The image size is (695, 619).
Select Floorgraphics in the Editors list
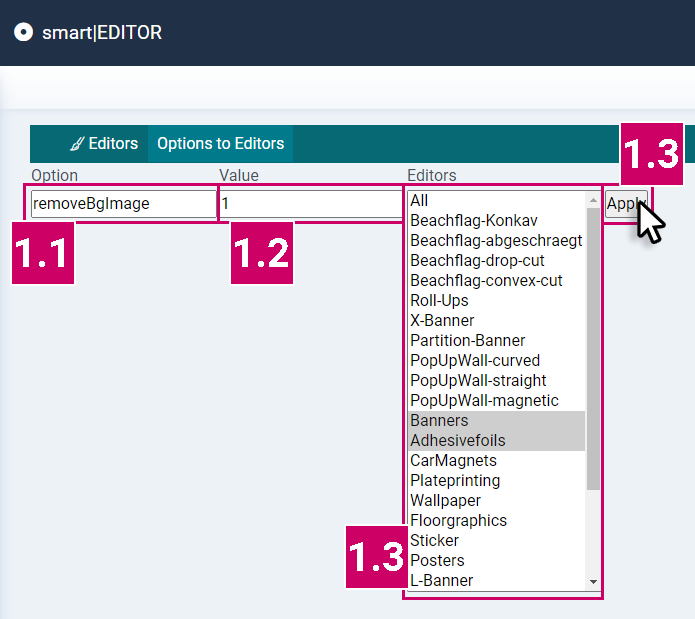[x=496, y=520]
